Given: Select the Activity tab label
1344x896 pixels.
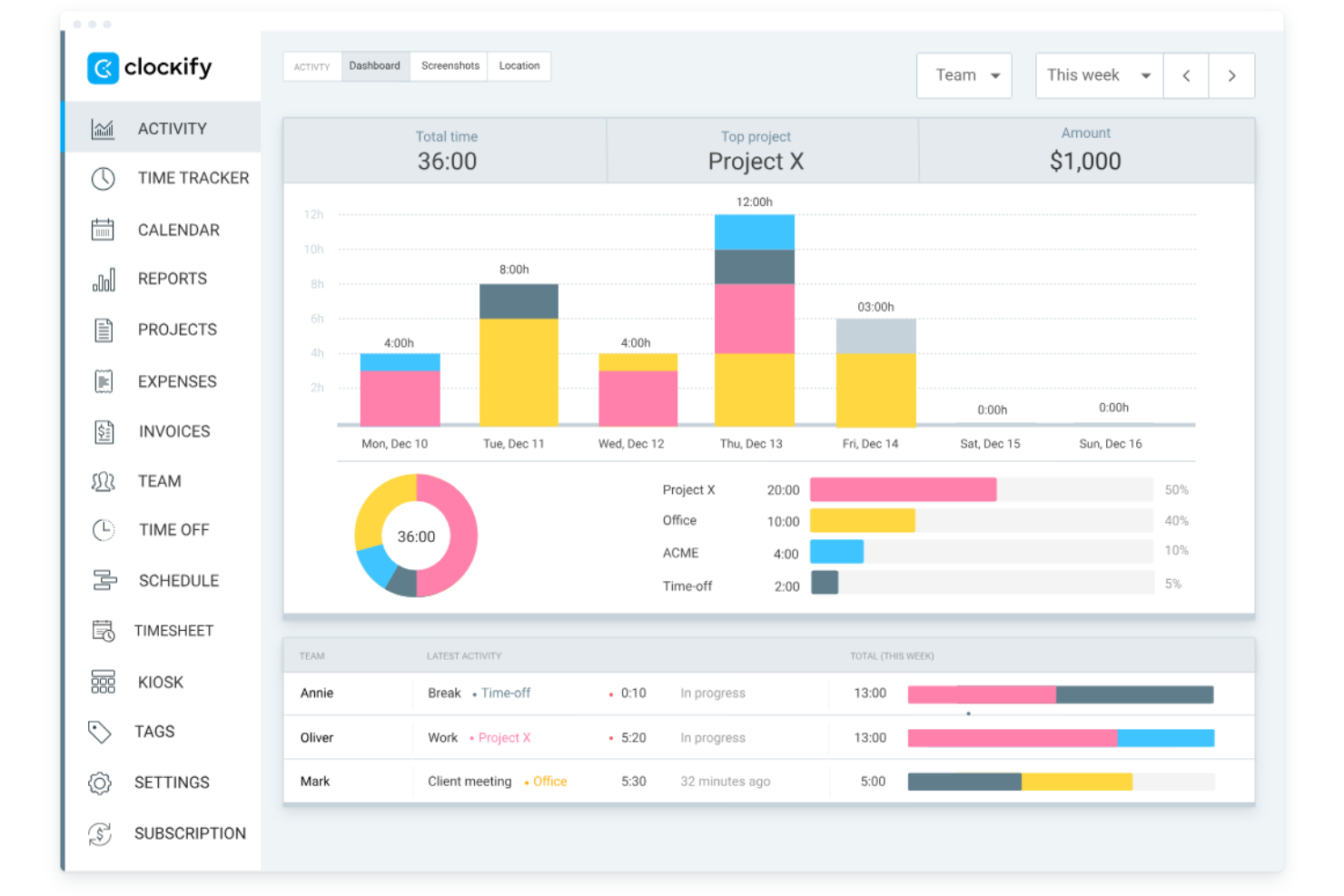Looking at the screenshot, I should (311, 67).
